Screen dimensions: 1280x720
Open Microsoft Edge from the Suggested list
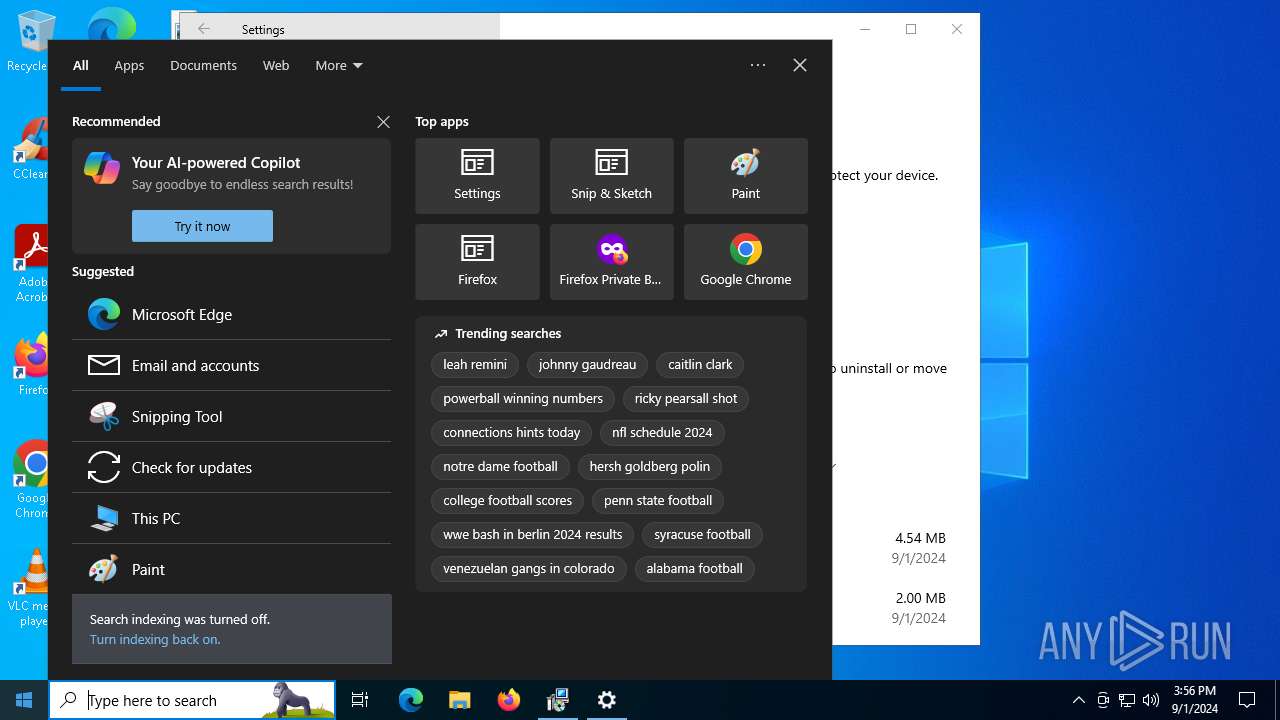pos(231,314)
